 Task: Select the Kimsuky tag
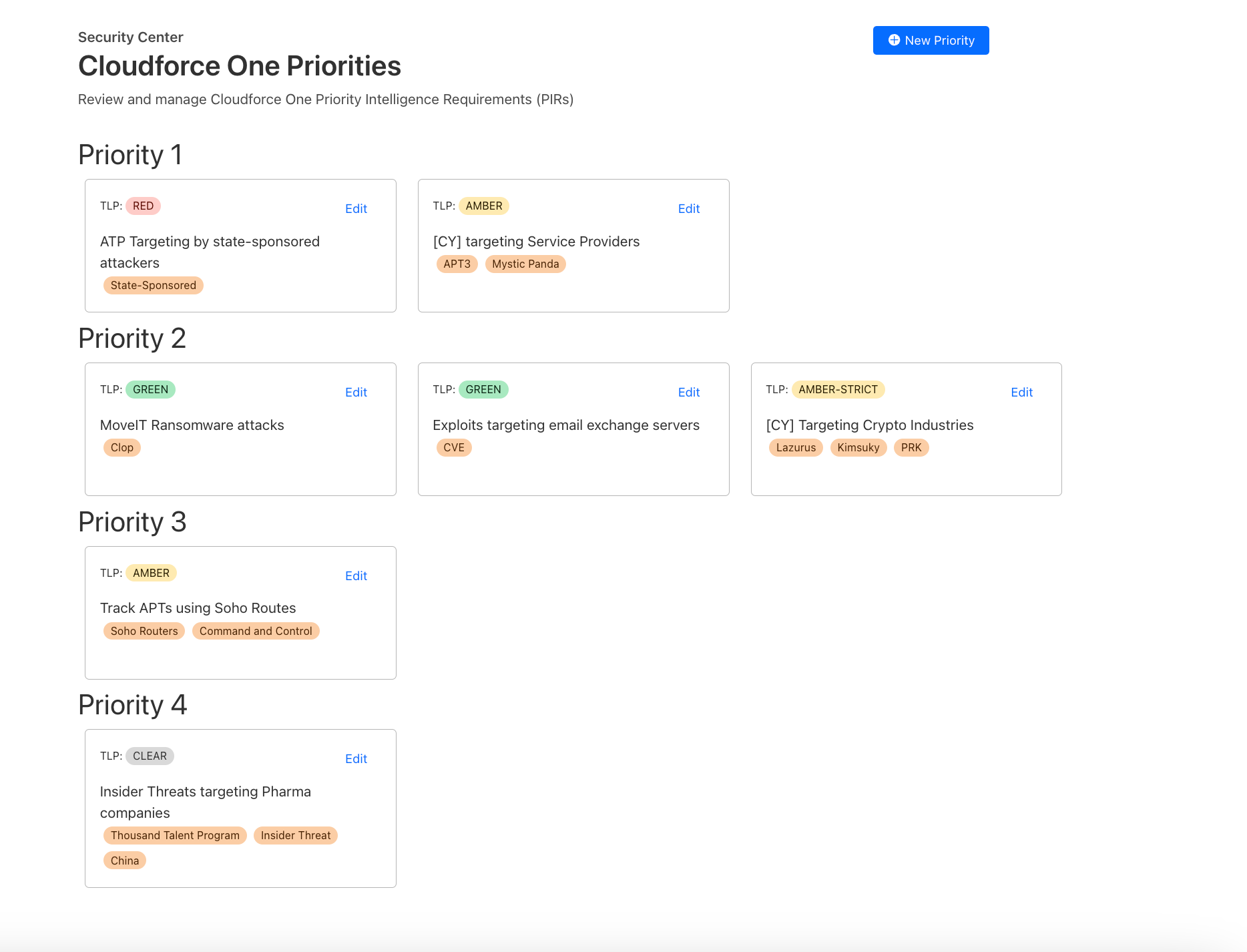858,447
